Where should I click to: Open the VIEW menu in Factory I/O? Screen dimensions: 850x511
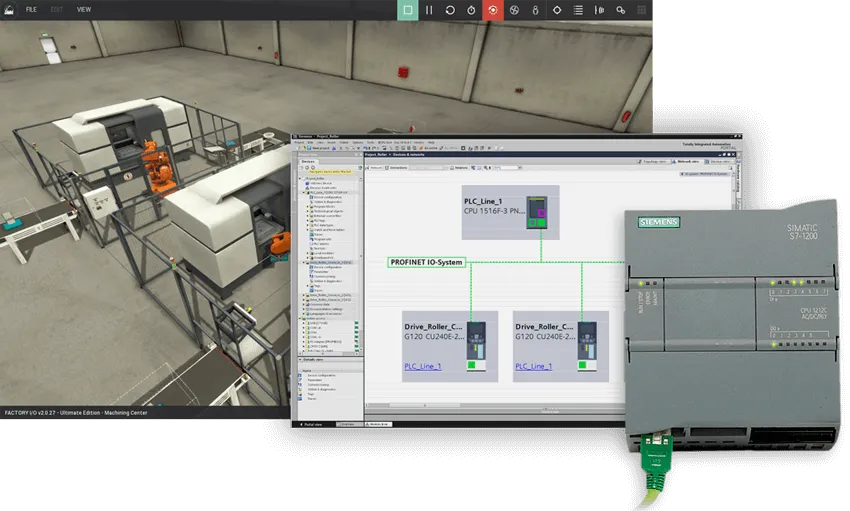click(x=84, y=9)
